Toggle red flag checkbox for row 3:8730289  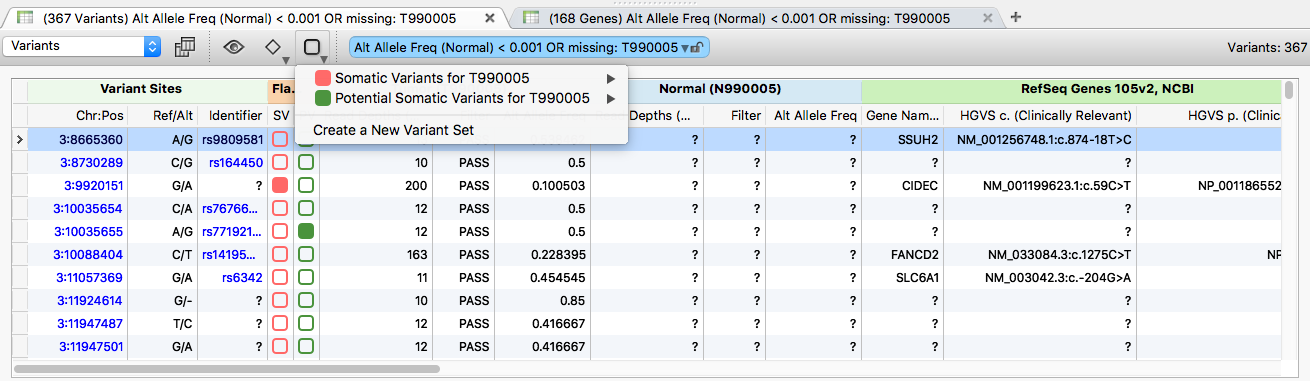pos(280,162)
